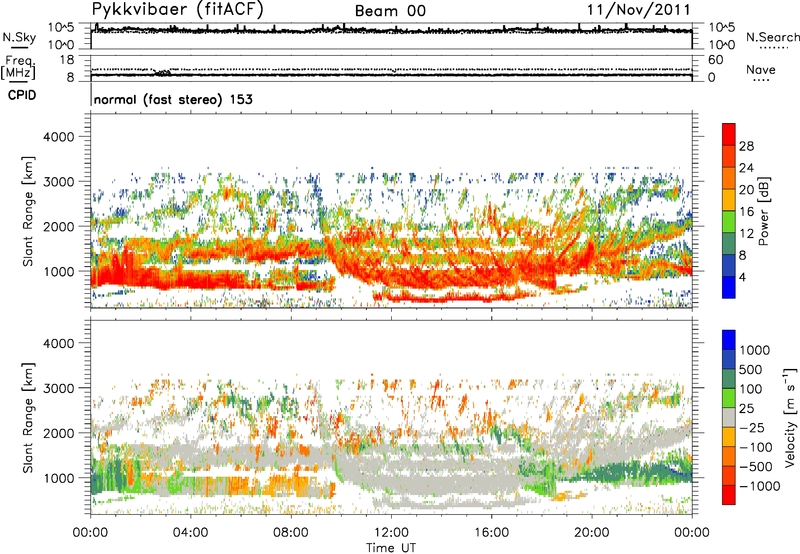800x554 pixels.
Task: Click the "Nave" legend label
Action: [x=761, y=70]
